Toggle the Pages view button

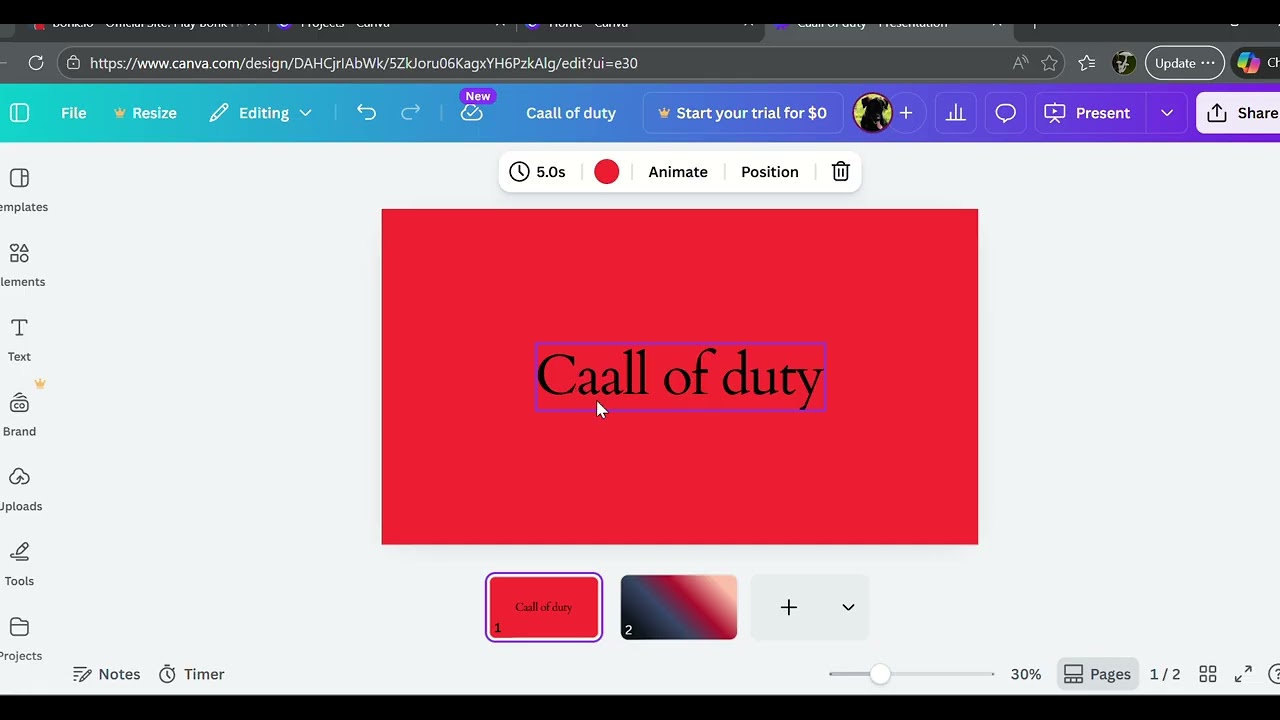[x=1097, y=674]
